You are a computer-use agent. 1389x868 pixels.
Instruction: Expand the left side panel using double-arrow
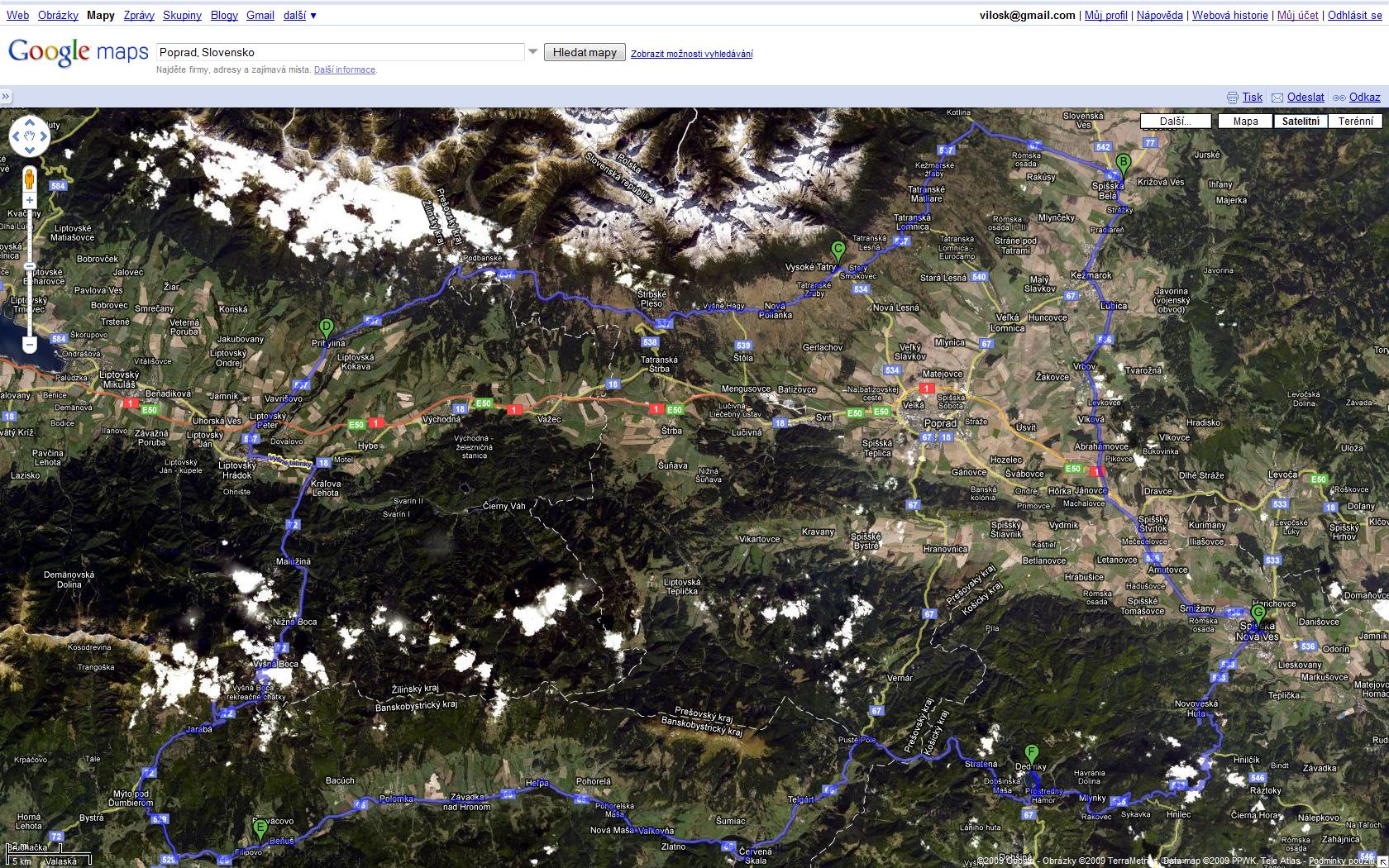6,97
